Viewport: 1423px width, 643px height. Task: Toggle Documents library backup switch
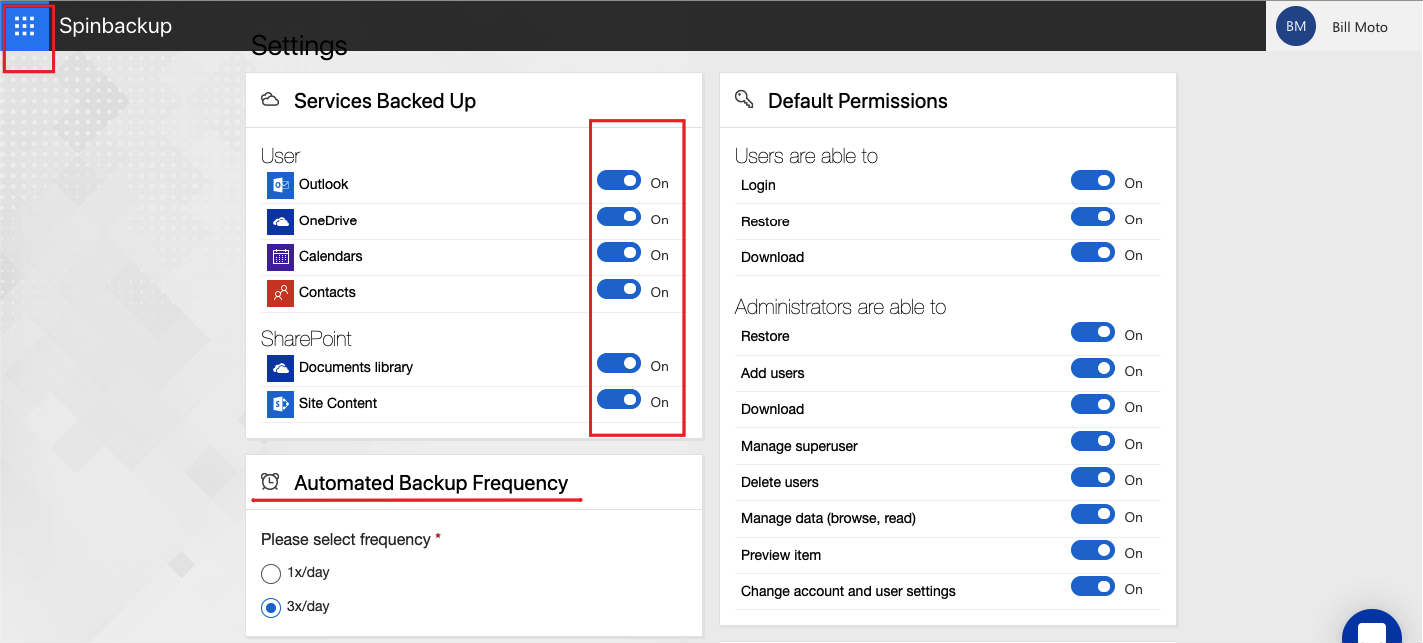pos(619,363)
